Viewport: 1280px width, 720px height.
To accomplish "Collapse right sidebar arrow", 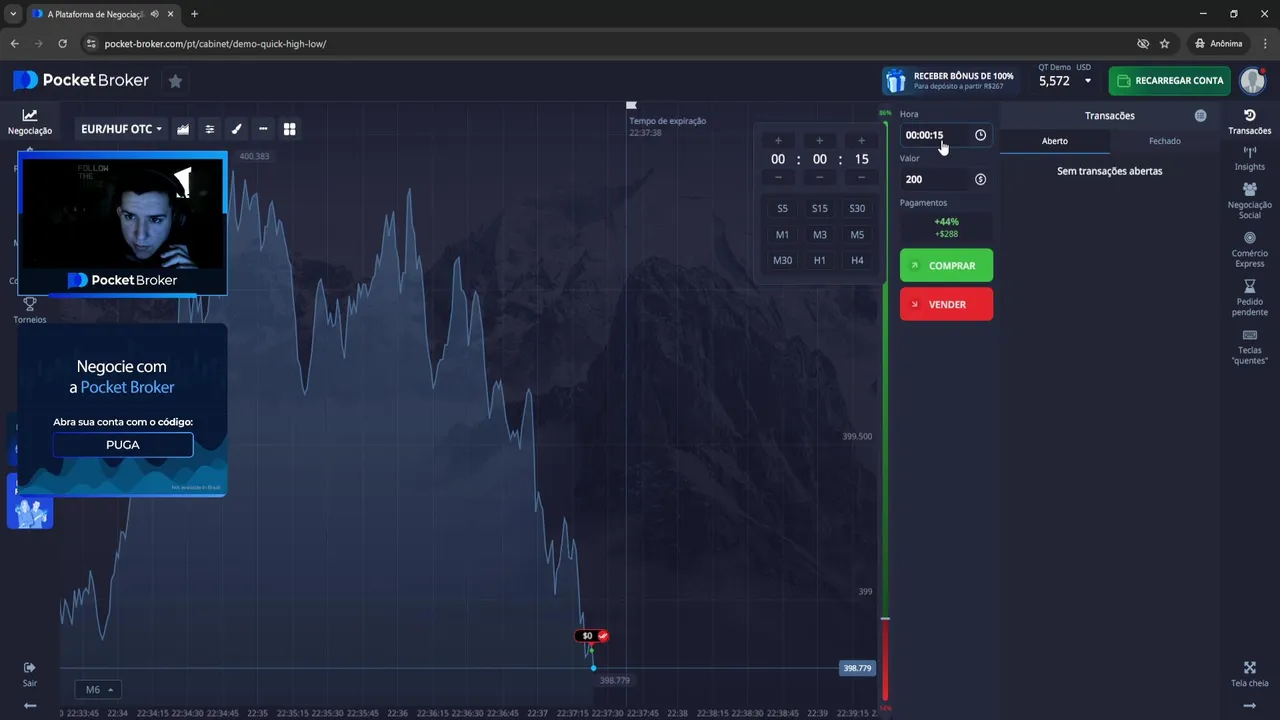I will tap(1249, 705).
